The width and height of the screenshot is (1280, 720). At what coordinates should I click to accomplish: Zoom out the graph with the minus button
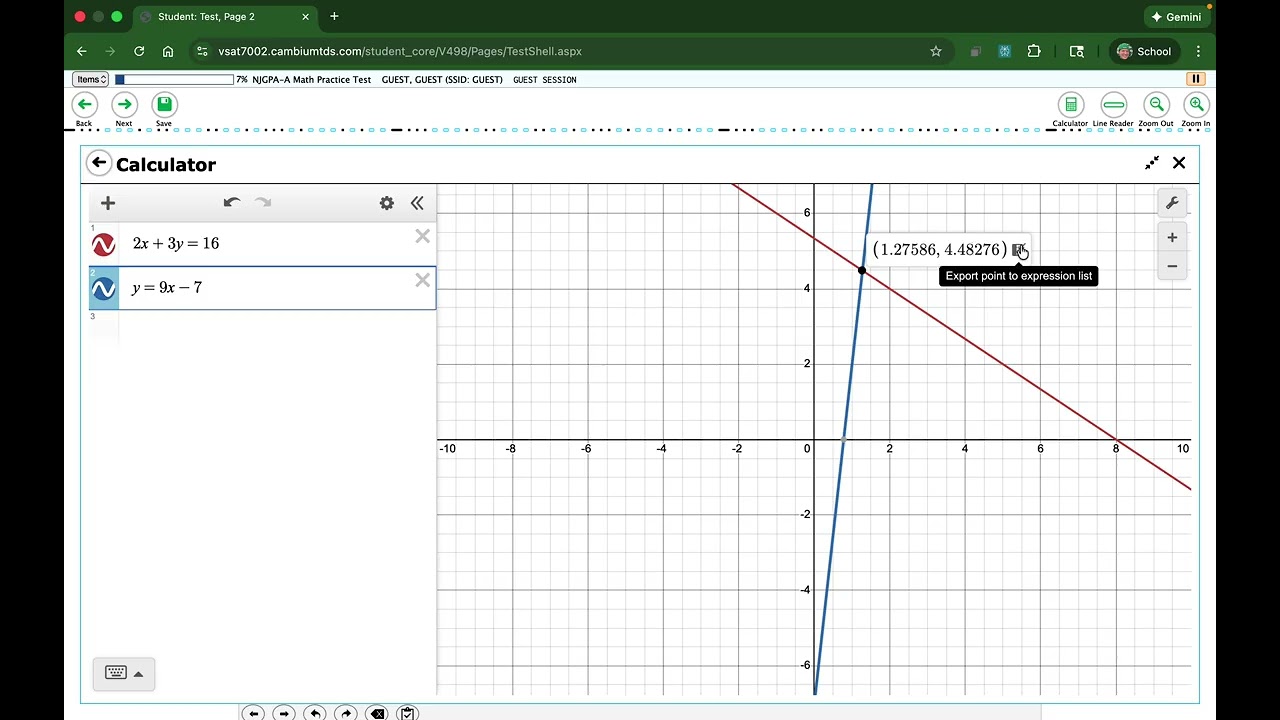[1172, 266]
